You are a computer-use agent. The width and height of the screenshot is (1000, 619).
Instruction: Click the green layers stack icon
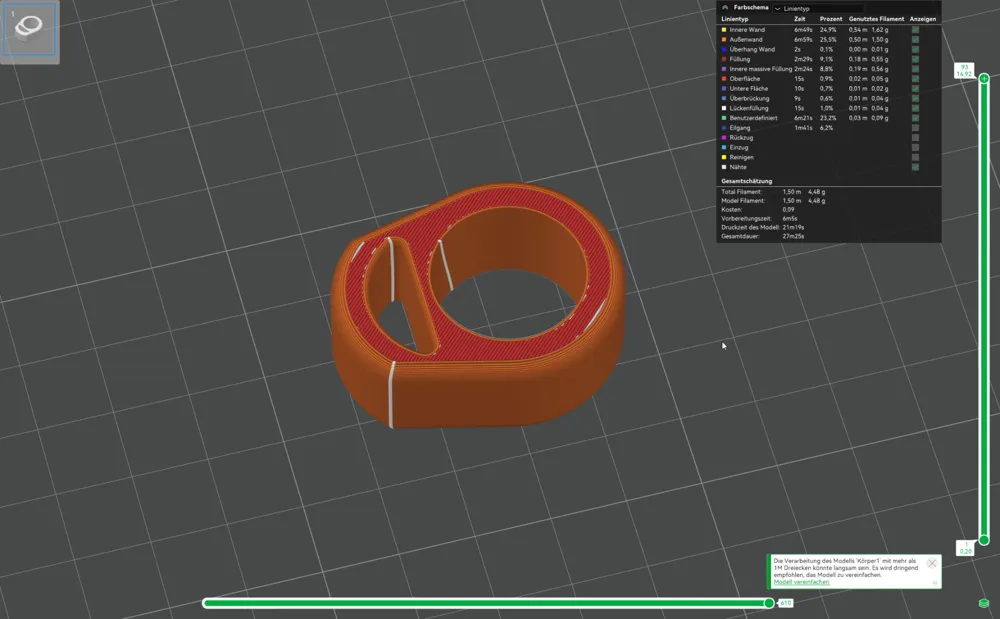tap(984, 603)
